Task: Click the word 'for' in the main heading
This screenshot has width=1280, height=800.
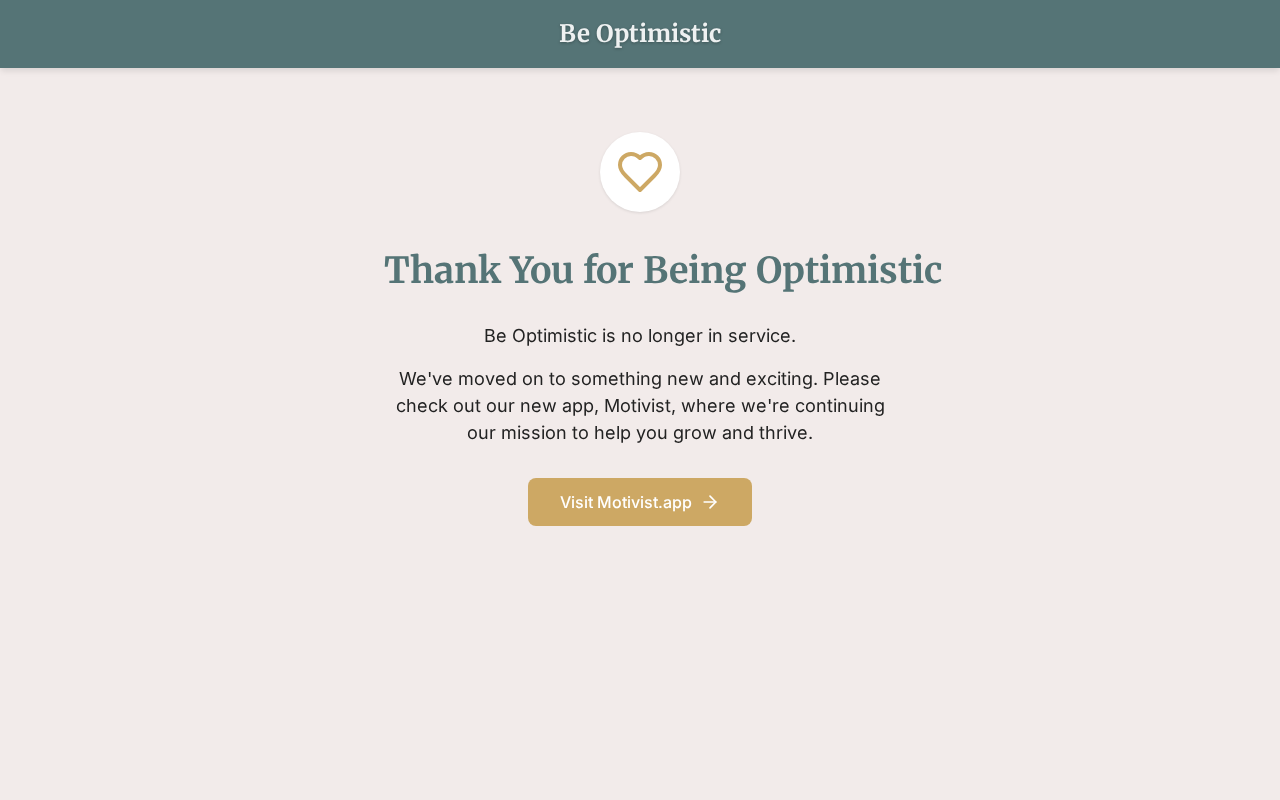Action: click(607, 270)
